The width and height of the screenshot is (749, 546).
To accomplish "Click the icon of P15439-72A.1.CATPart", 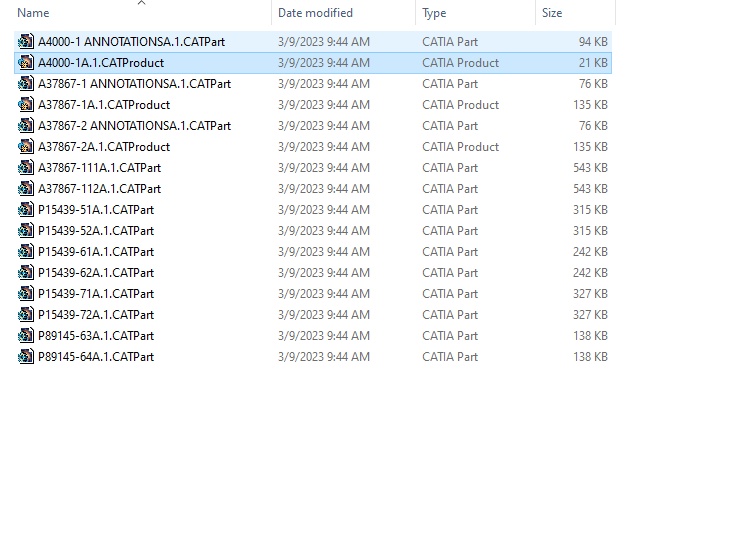I will point(26,315).
